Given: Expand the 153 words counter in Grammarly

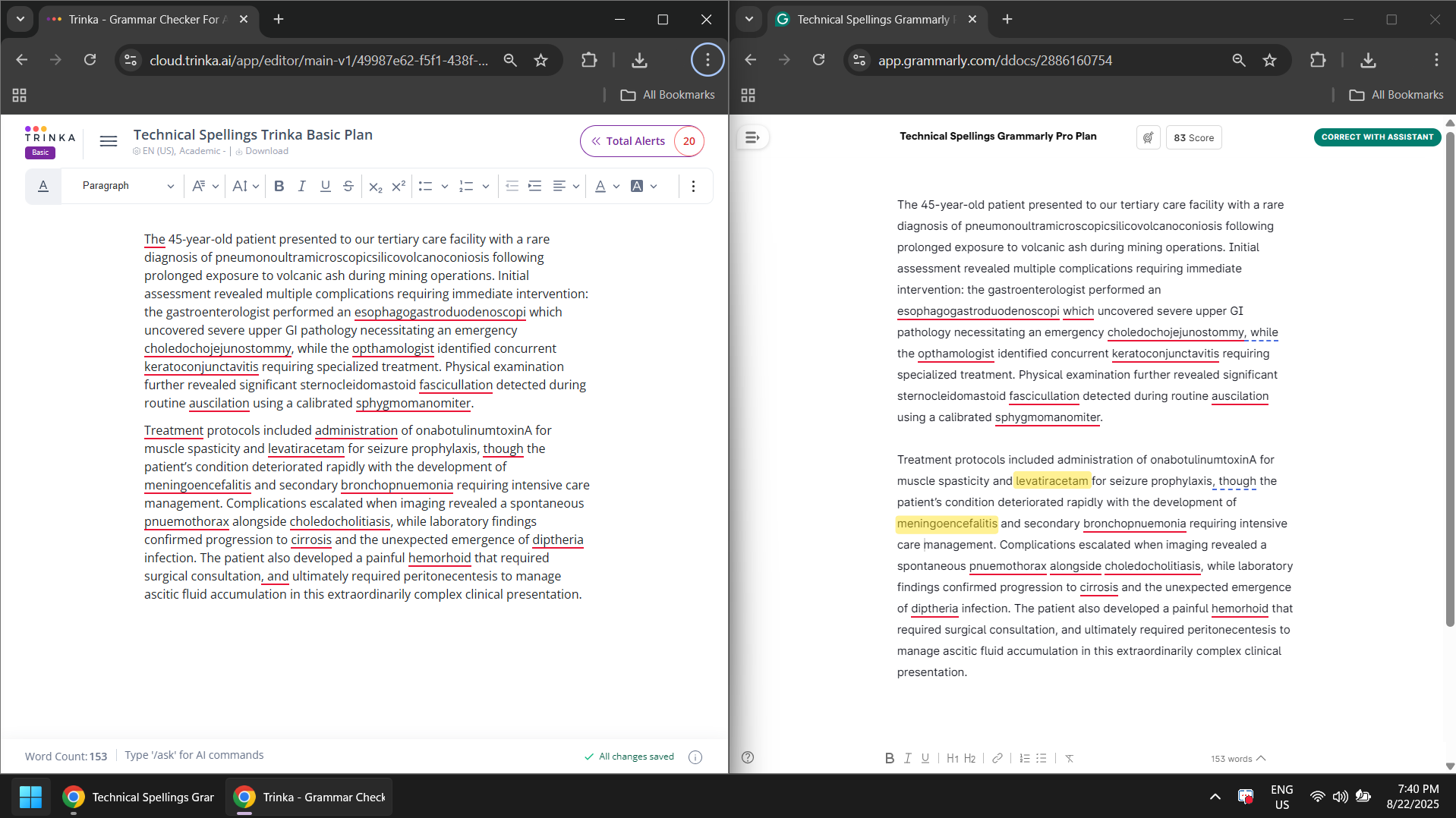Looking at the screenshot, I should (x=1238, y=758).
